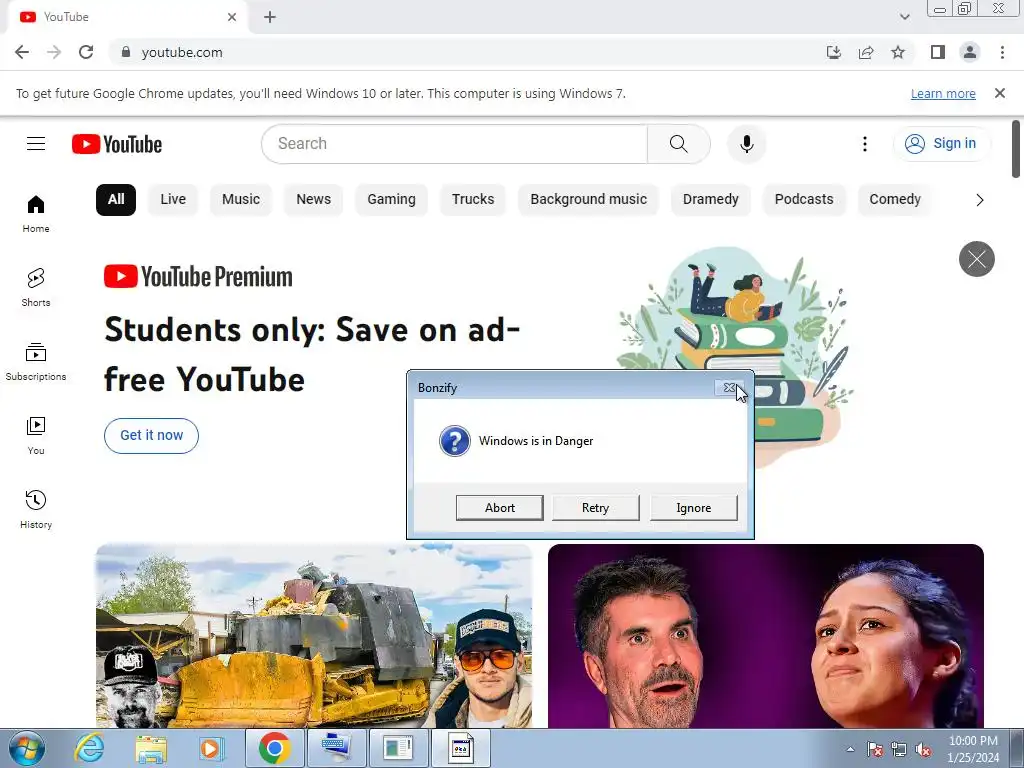Select the Dramedy chip
1024x768 pixels.
pyautogui.click(x=711, y=200)
